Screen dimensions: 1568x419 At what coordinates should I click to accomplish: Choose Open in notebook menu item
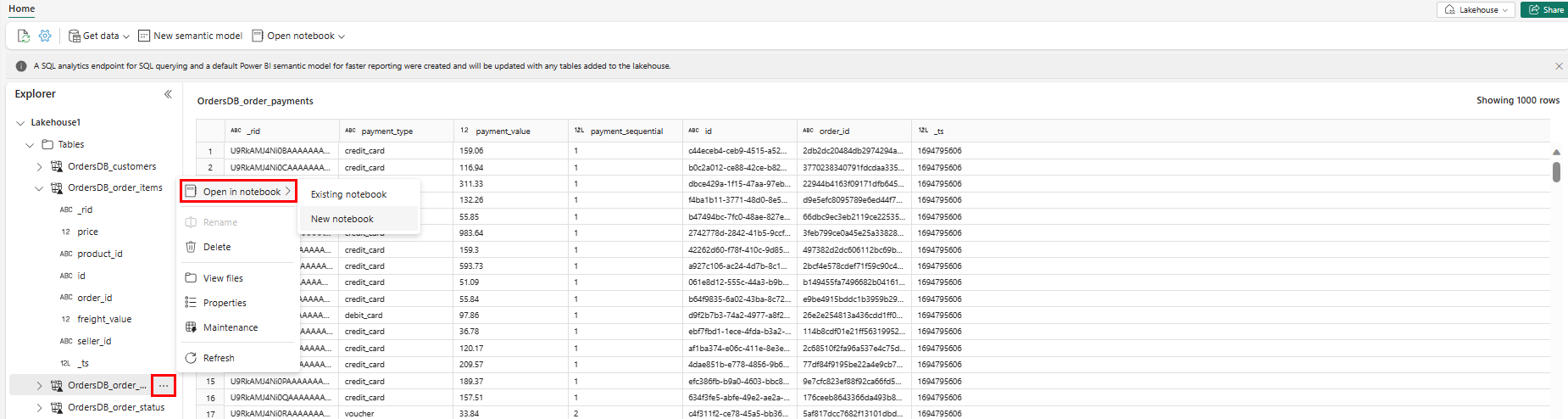pos(238,192)
